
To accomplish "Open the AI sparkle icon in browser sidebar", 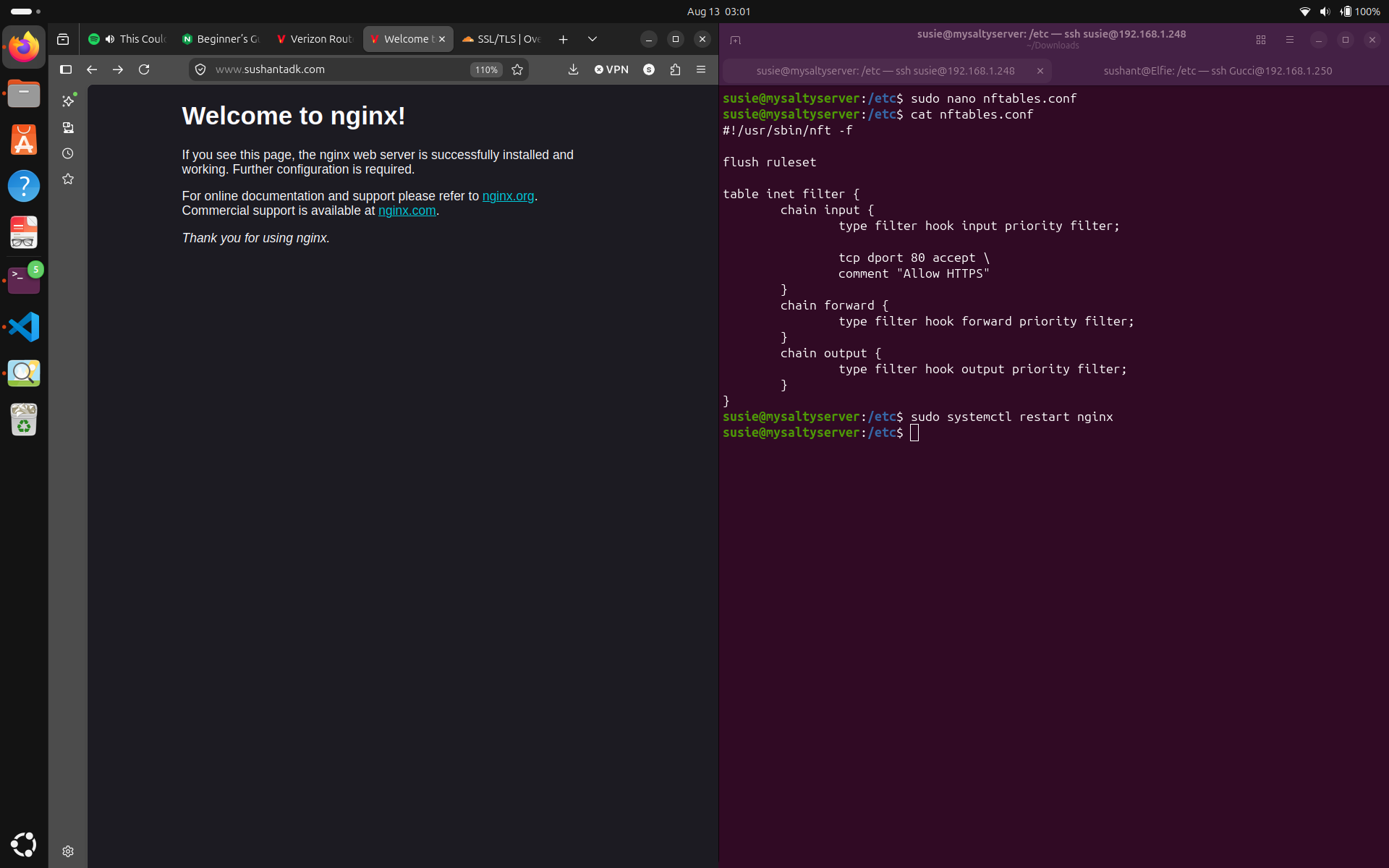I will [68, 101].
